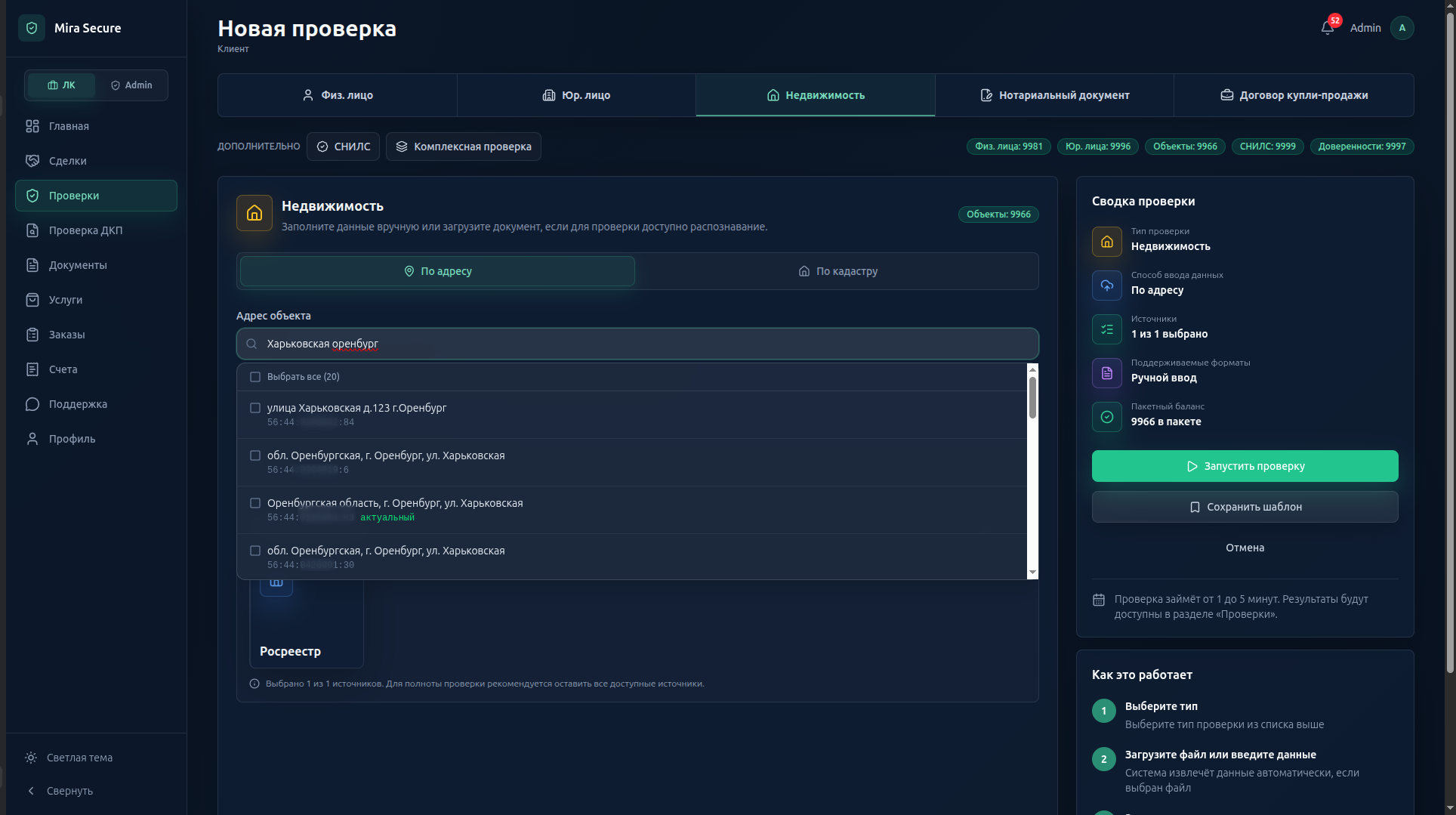
Task: Click the Физ. лица: 9981 badge
Action: (x=1008, y=147)
